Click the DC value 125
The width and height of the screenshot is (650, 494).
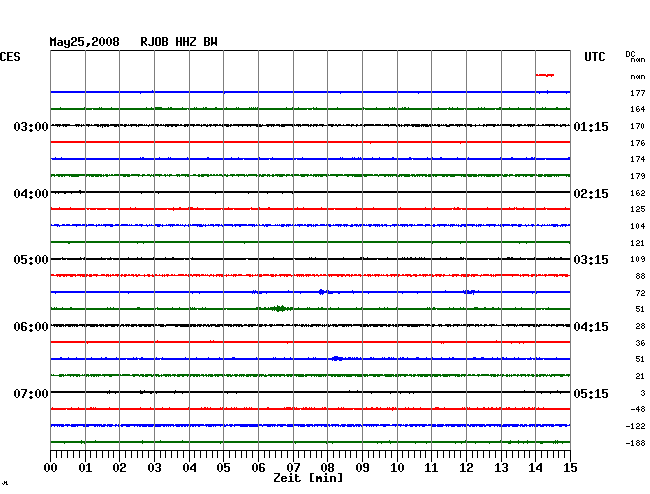[638, 209]
